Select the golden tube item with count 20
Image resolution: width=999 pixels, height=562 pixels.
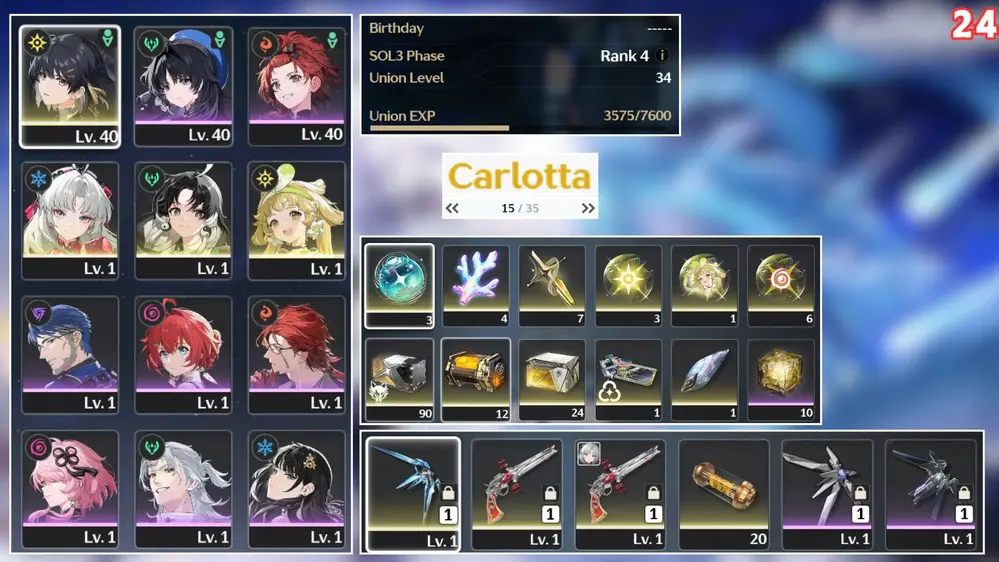723,494
